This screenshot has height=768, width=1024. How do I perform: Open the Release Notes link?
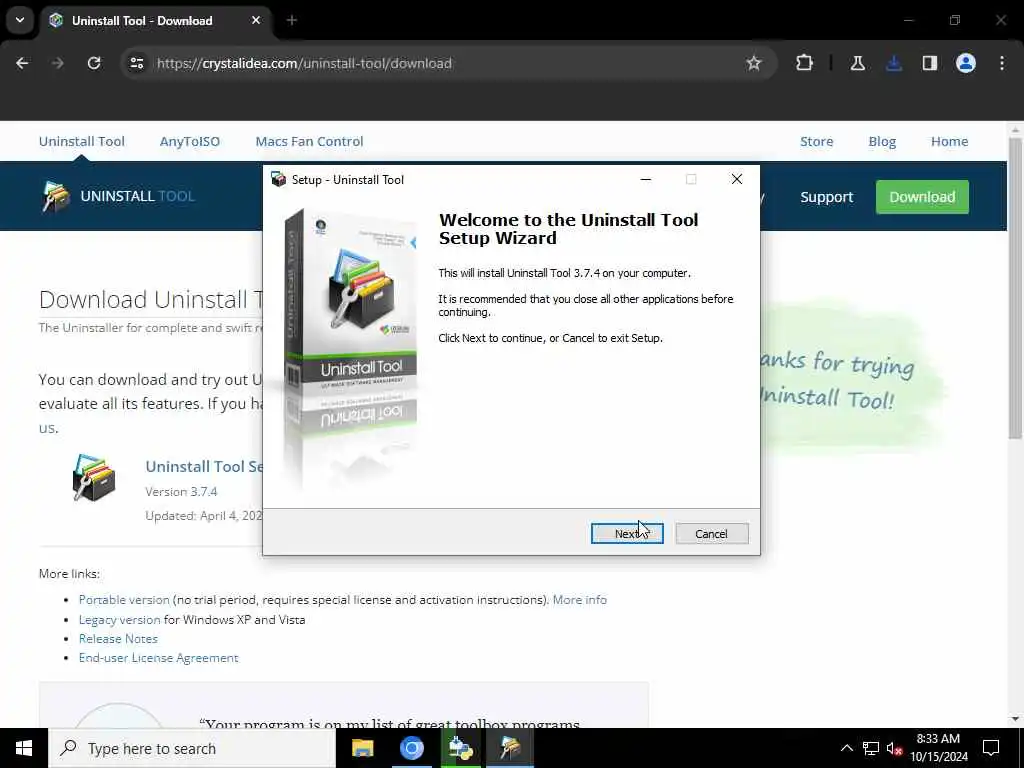[118, 639]
